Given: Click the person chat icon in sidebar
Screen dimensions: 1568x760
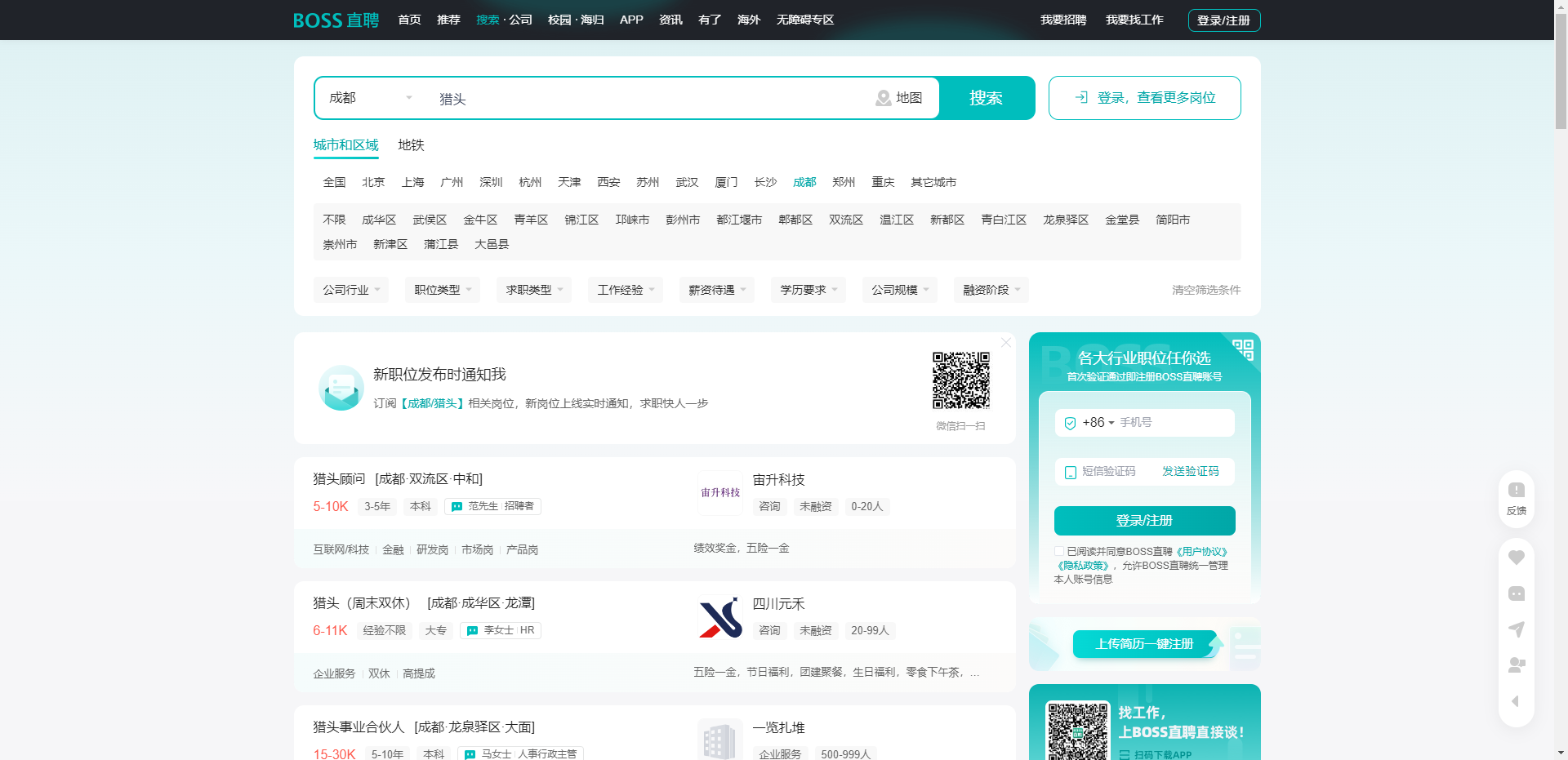Looking at the screenshot, I should click(x=1516, y=665).
